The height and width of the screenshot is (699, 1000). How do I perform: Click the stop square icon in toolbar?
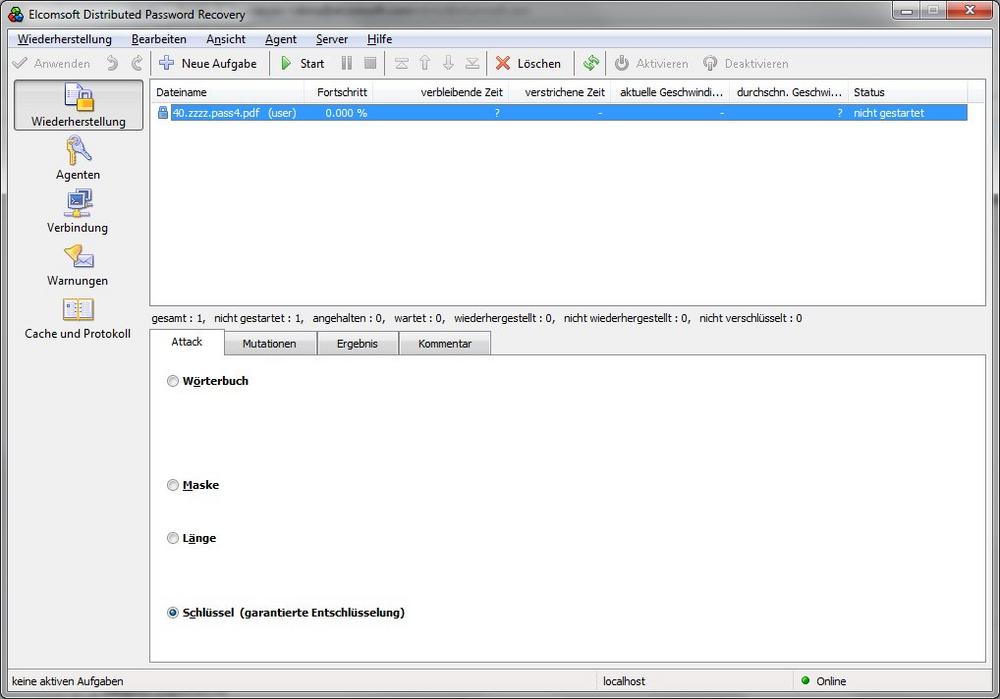[x=370, y=63]
